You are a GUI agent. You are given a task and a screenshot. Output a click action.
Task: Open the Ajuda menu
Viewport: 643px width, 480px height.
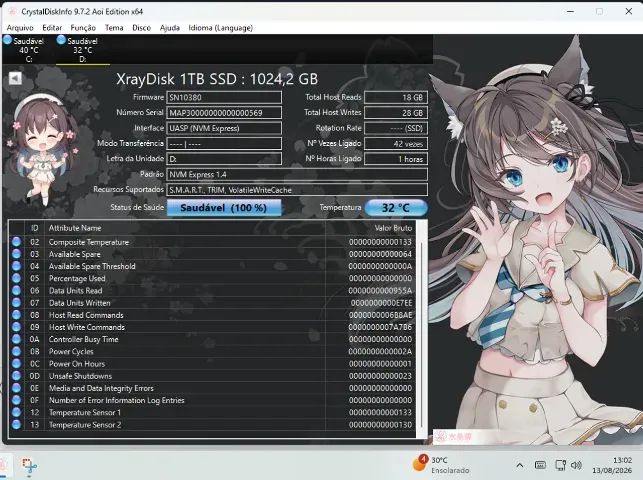(170, 28)
